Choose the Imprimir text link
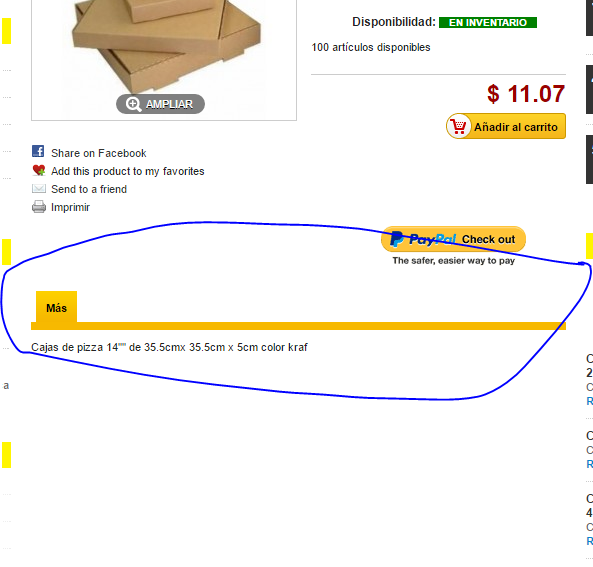 pyautogui.click(x=70, y=207)
